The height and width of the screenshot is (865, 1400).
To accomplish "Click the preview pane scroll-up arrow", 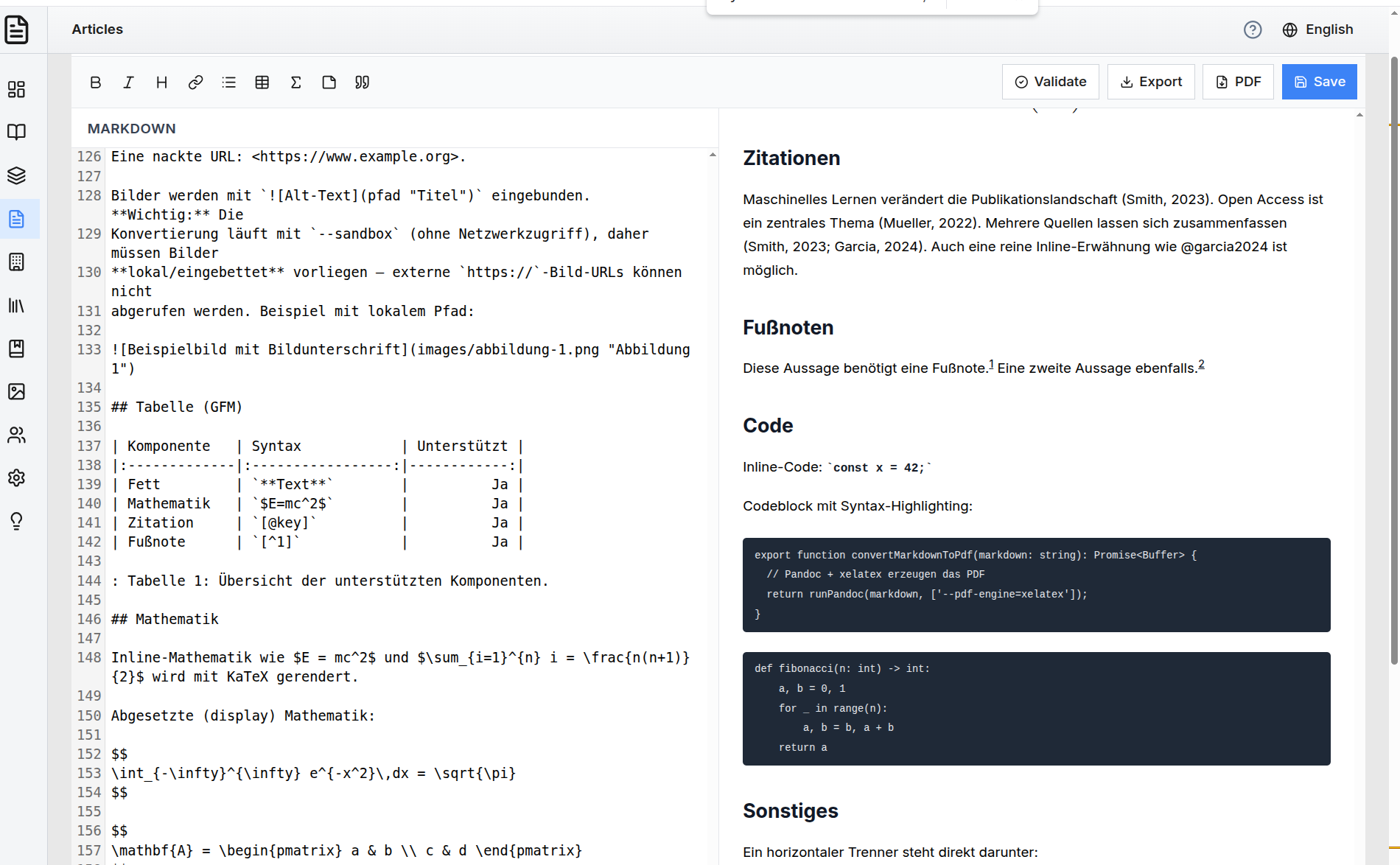I will coord(1359,115).
